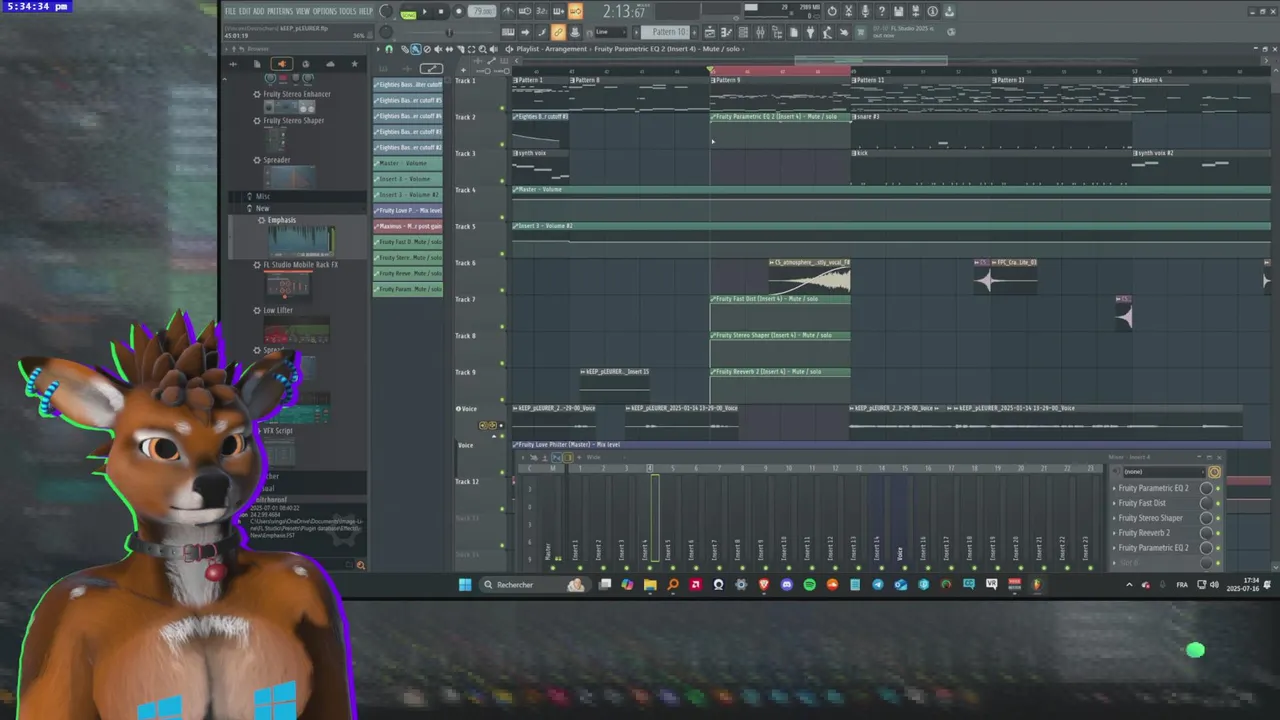Open the HELP menu

click(366, 11)
